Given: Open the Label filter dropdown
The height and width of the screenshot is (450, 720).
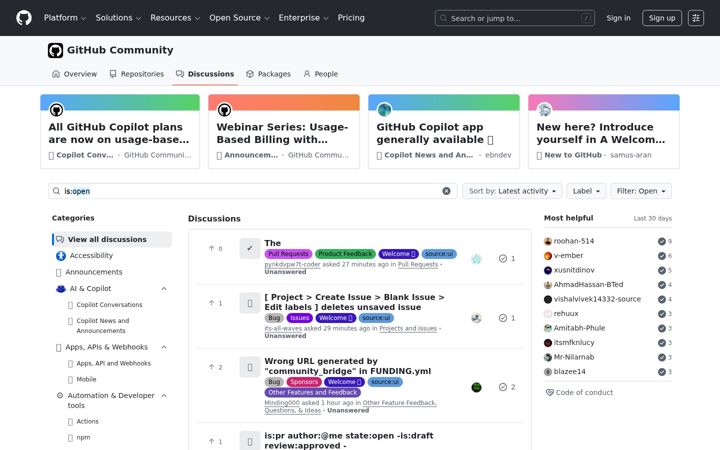Looking at the screenshot, I should (x=586, y=191).
